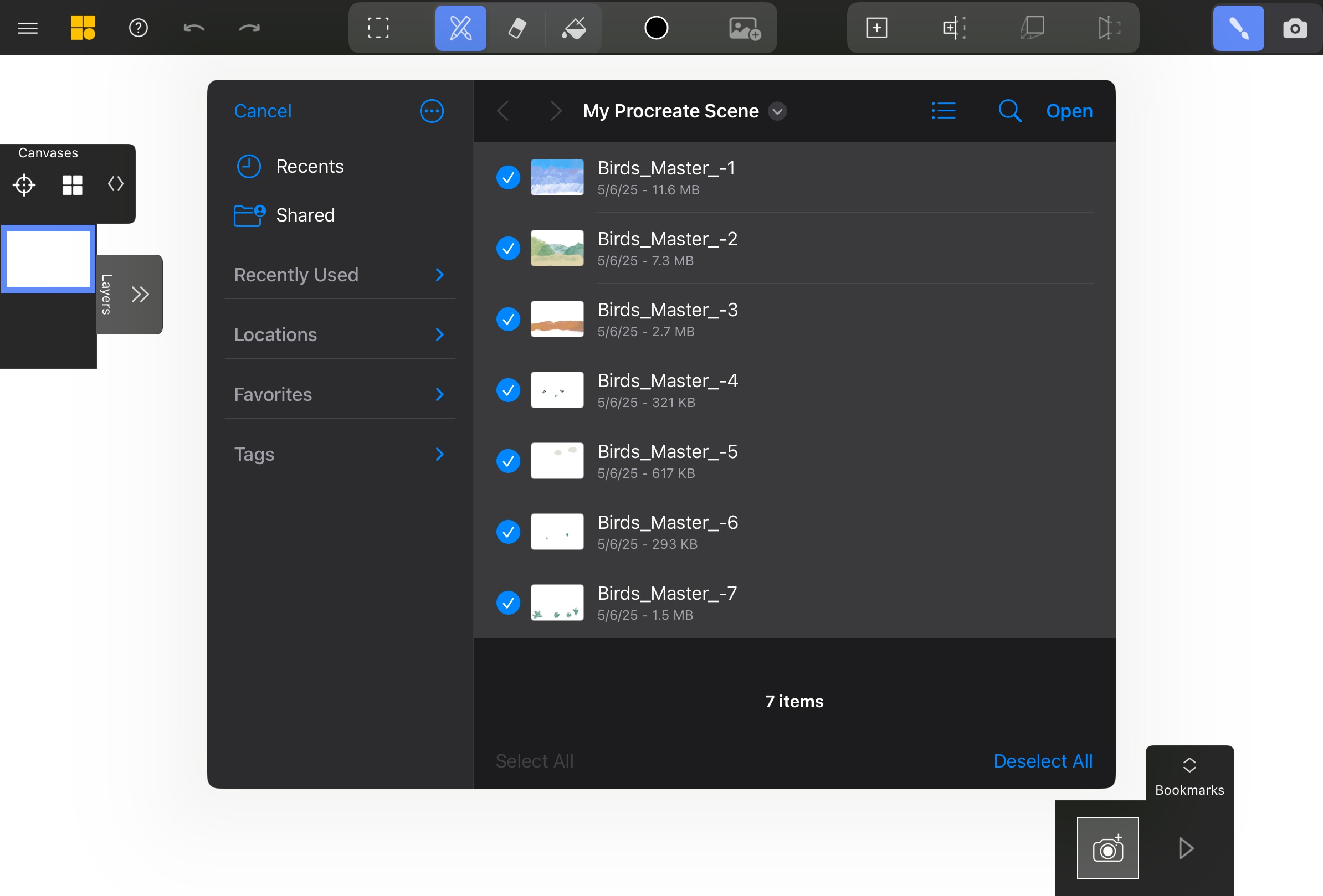Select the white canvas thumbnail
The width and height of the screenshot is (1323, 896).
pyautogui.click(x=48, y=259)
